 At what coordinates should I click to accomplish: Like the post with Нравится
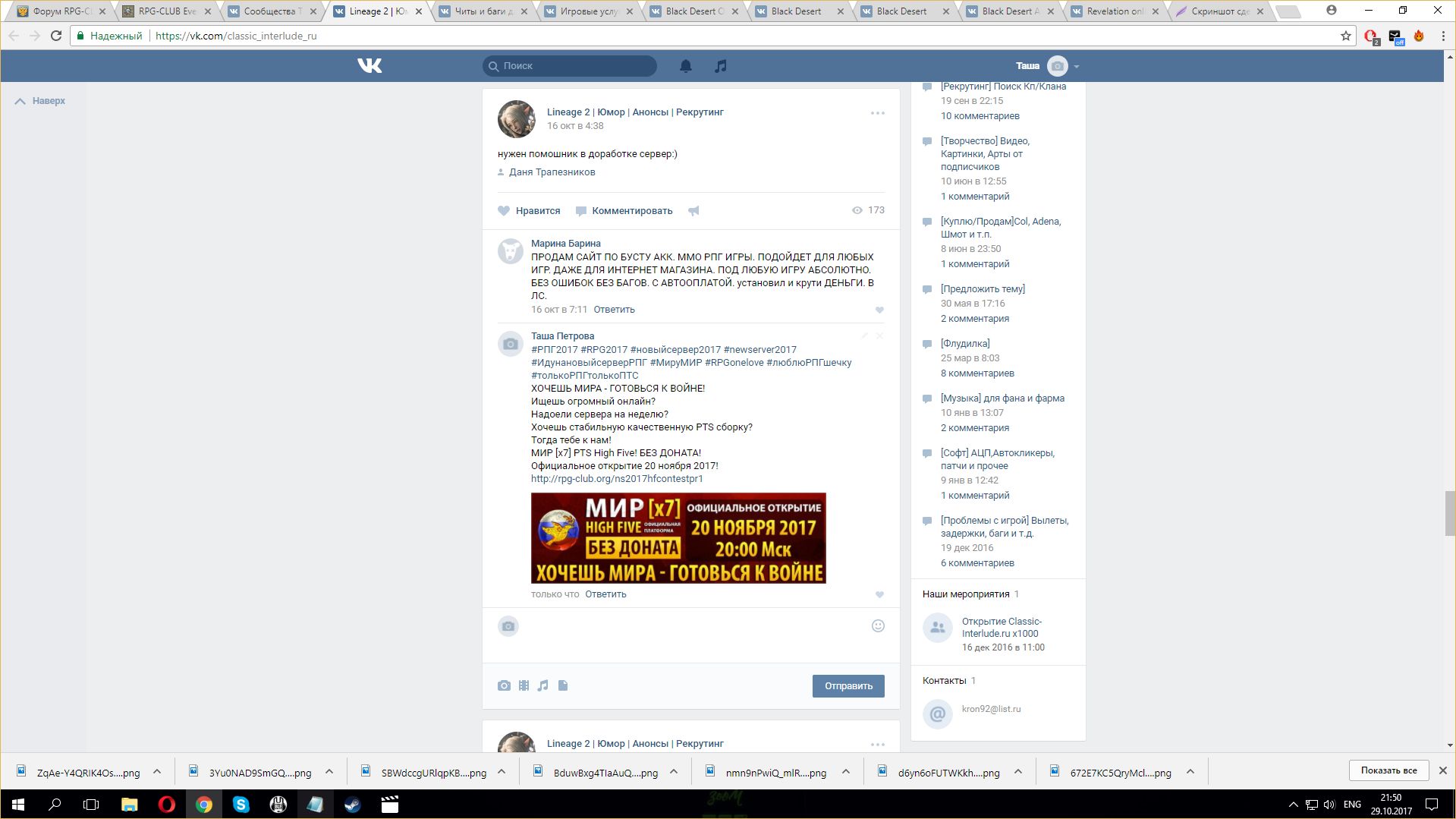pyautogui.click(x=529, y=211)
